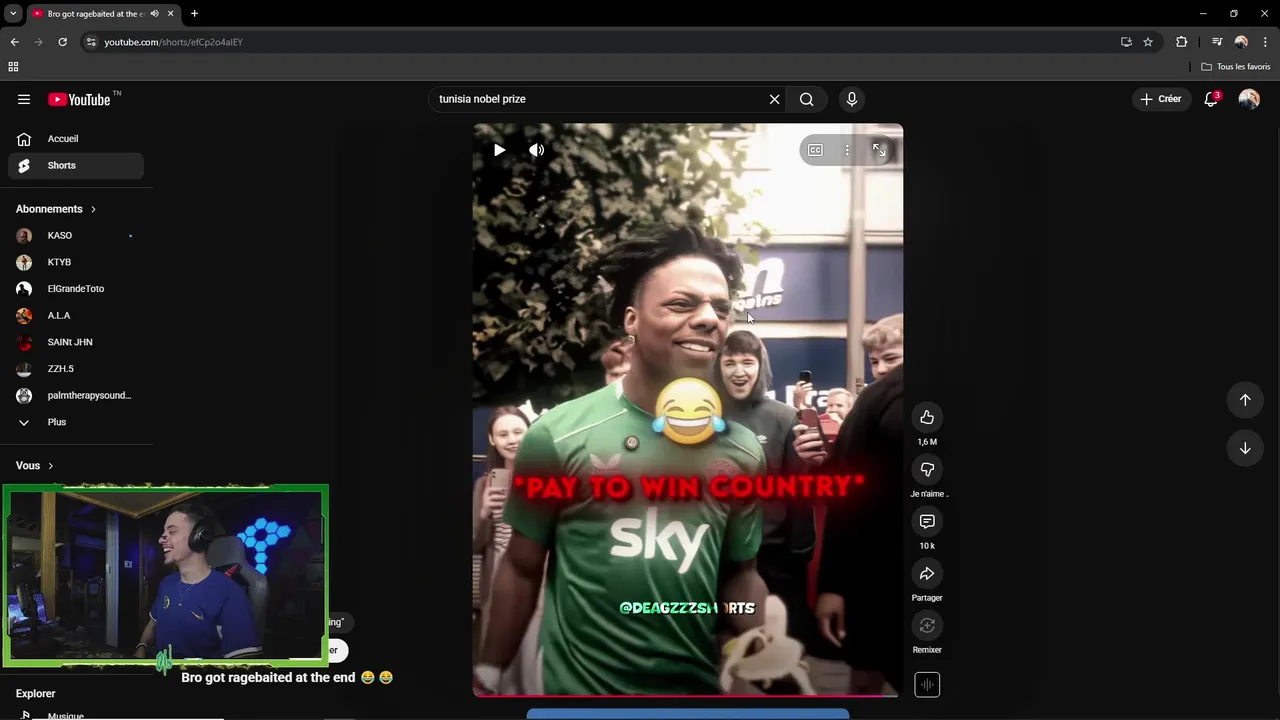Like the Short with thumbs up
The image size is (1280, 720).
[927, 417]
